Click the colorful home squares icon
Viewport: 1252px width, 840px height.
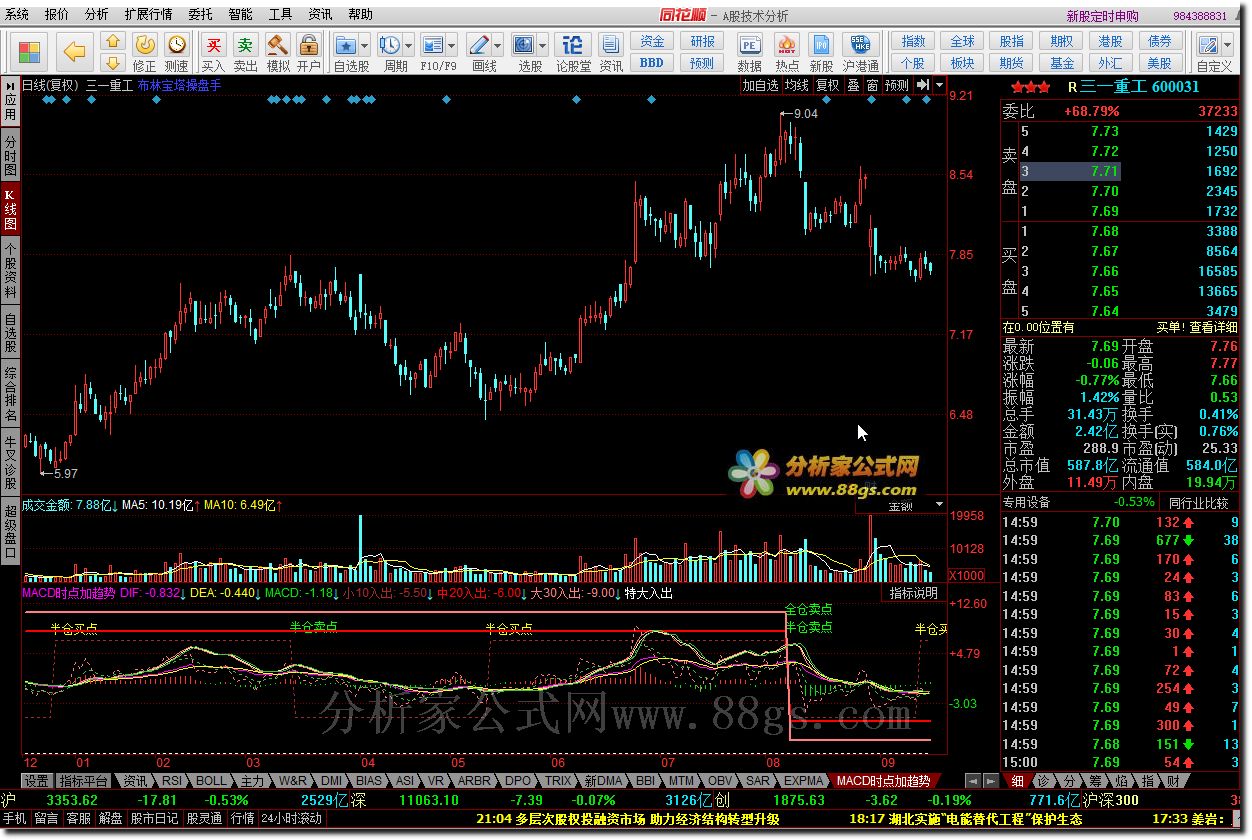(x=30, y=52)
